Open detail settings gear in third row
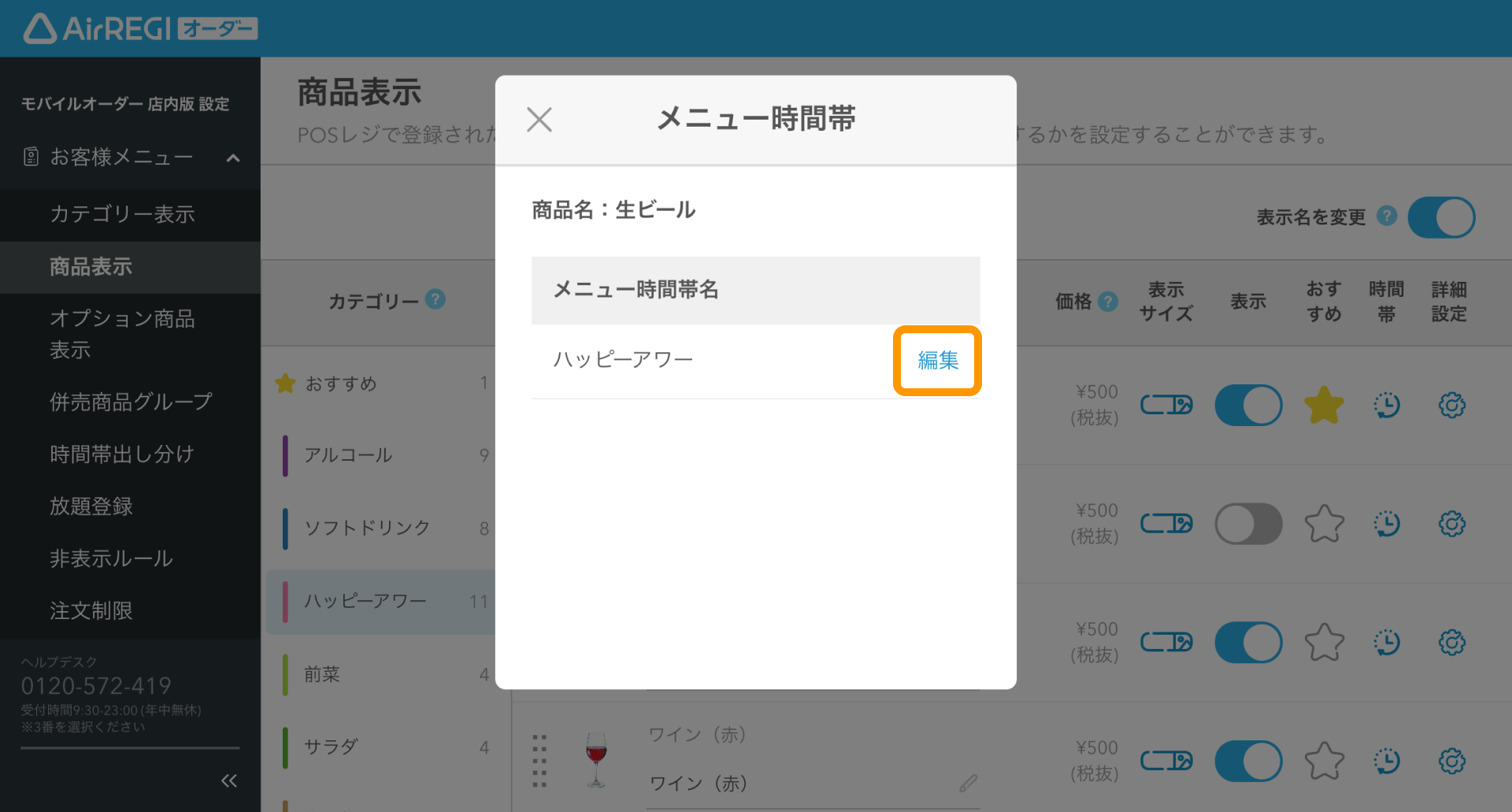The image size is (1512, 812). (x=1451, y=643)
